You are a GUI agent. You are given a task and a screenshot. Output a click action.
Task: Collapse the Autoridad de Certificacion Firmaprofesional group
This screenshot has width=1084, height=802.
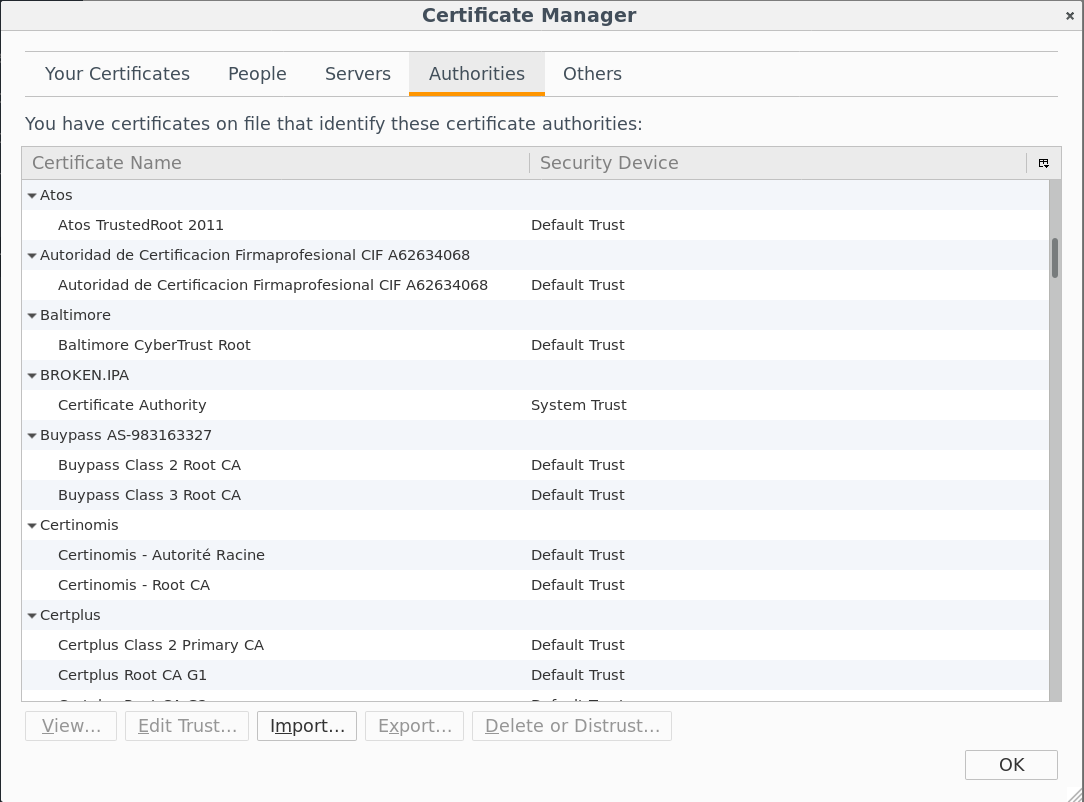click(x=32, y=256)
